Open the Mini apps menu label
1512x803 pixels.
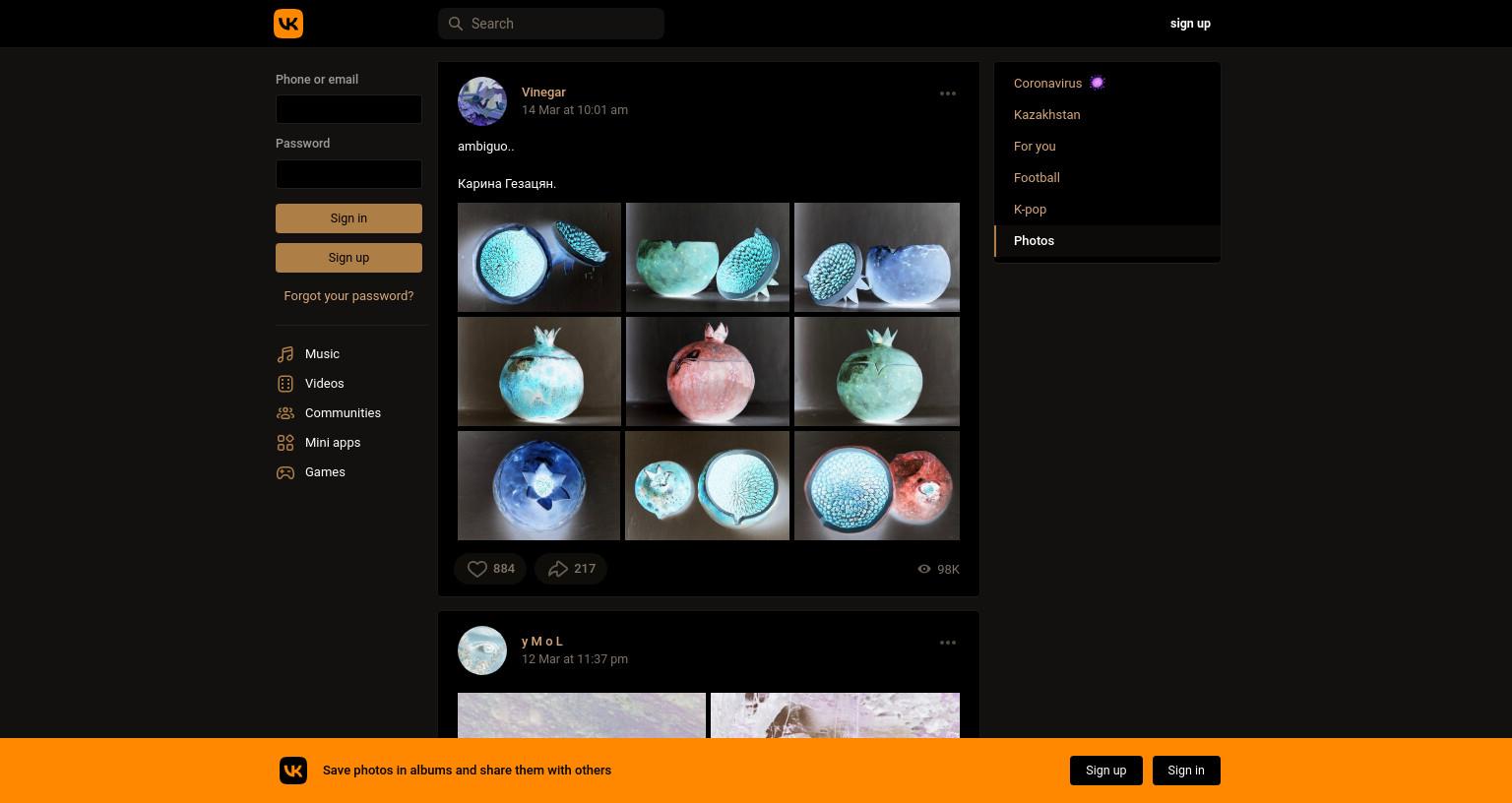click(x=333, y=443)
